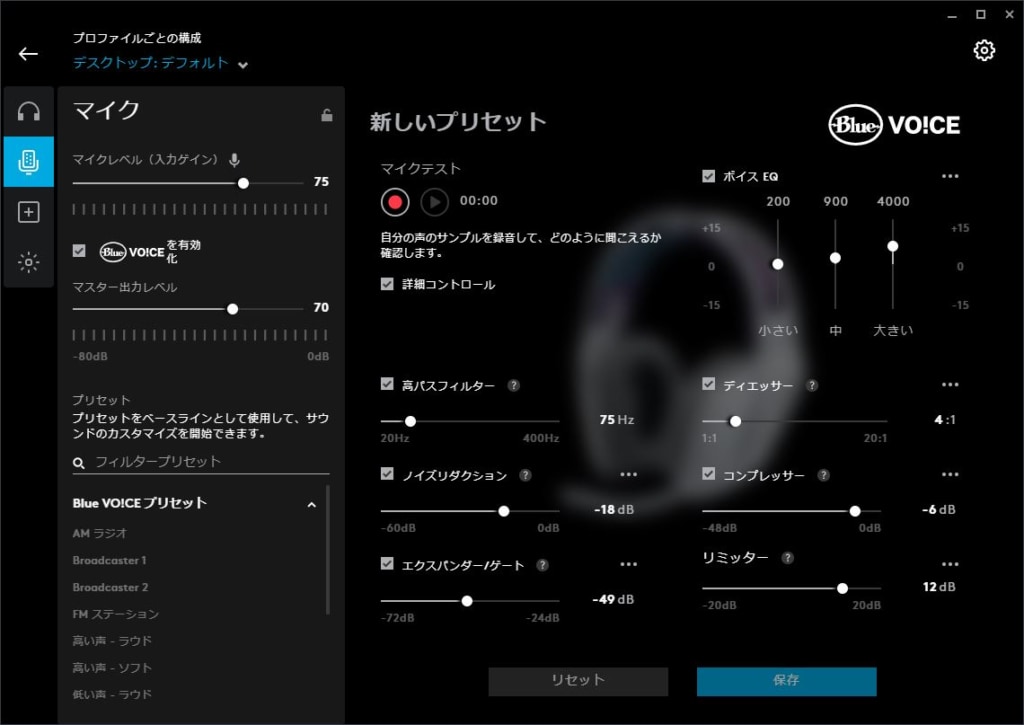Uncheck the 詳細コントロール checkbox
This screenshot has width=1024, height=725.
coord(387,283)
